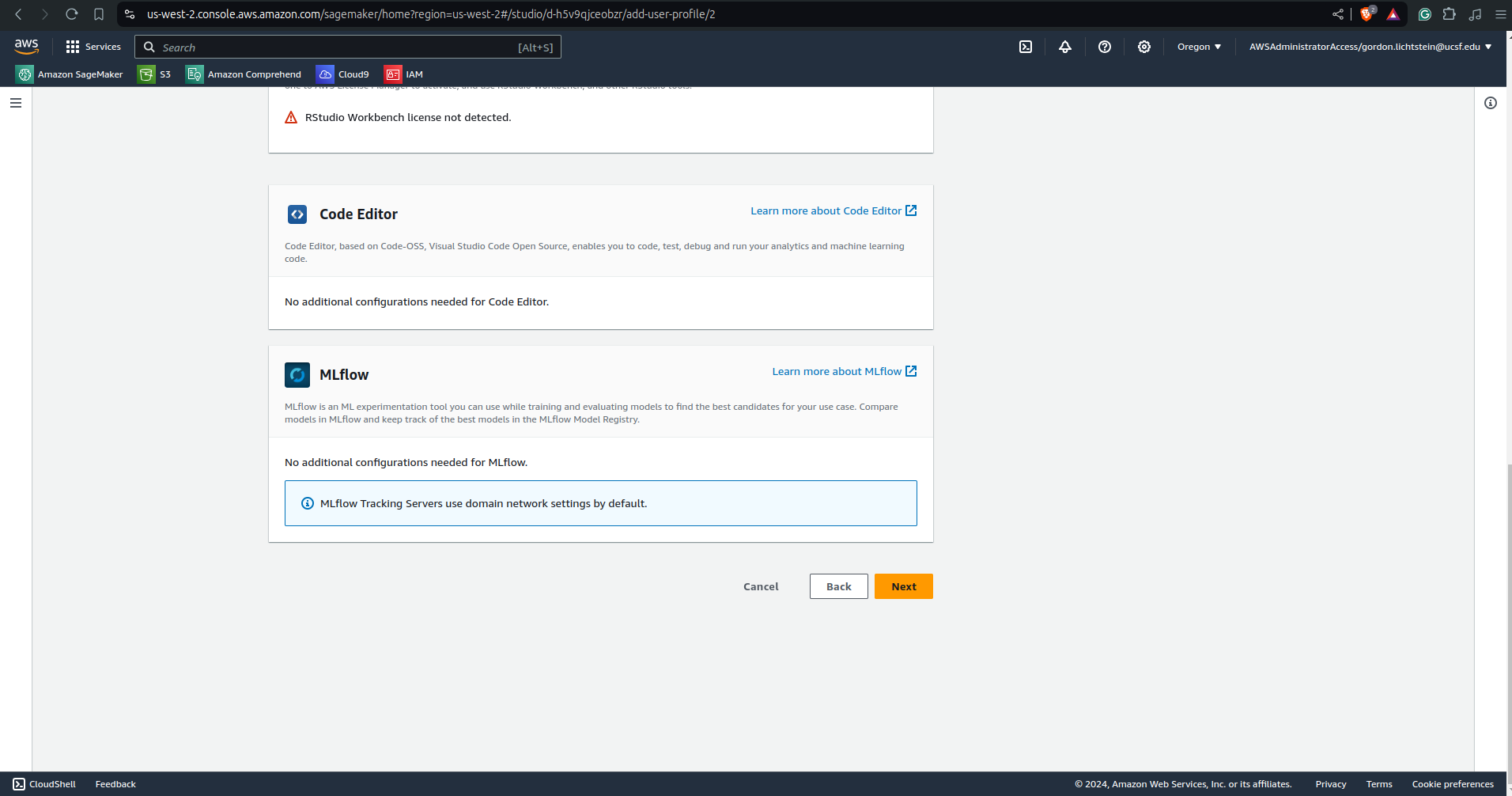
Task: Open Learn more about MLflow link
Action: pos(845,371)
